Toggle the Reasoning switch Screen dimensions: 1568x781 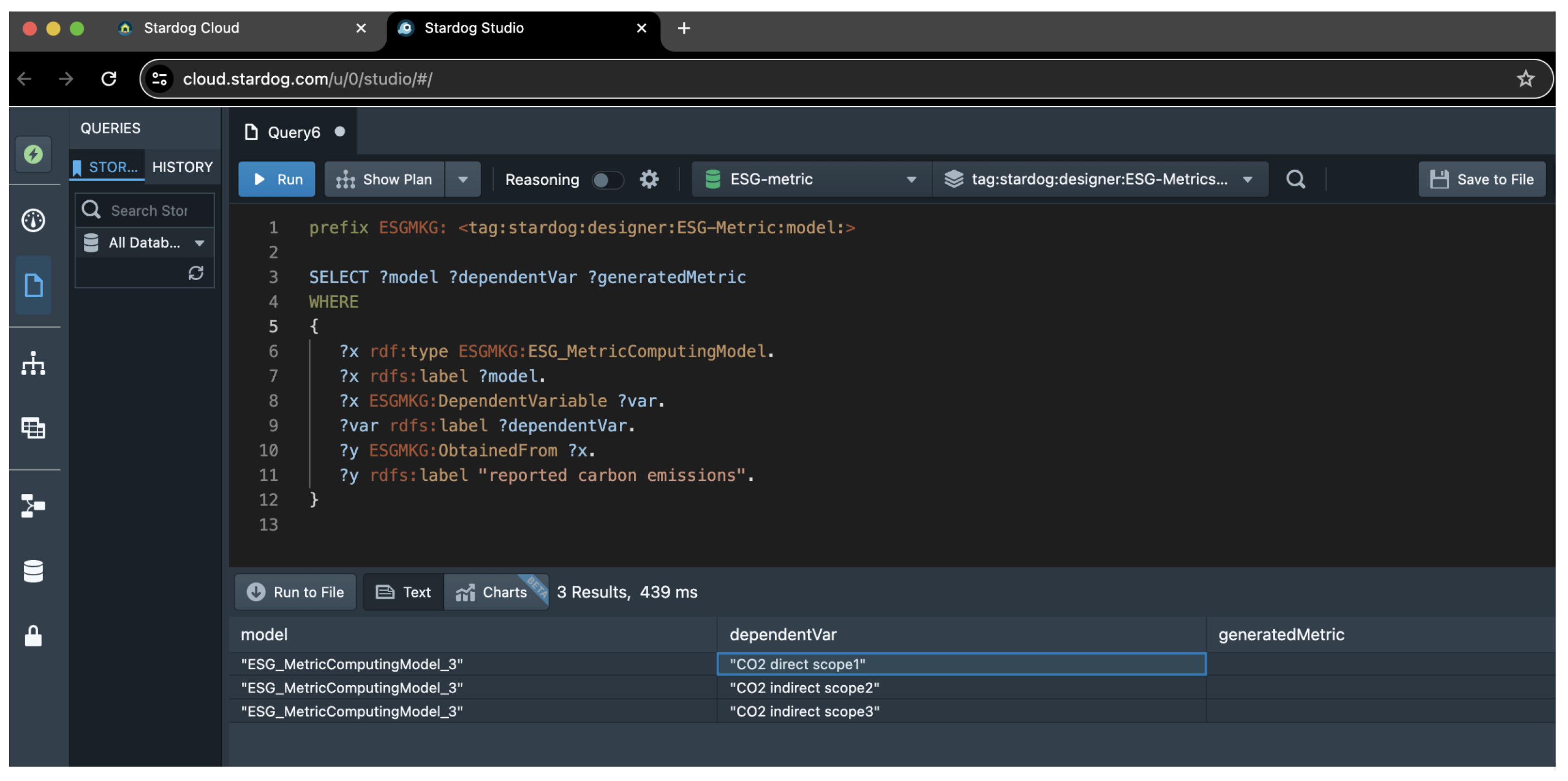pyautogui.click(x=608, y=179)
